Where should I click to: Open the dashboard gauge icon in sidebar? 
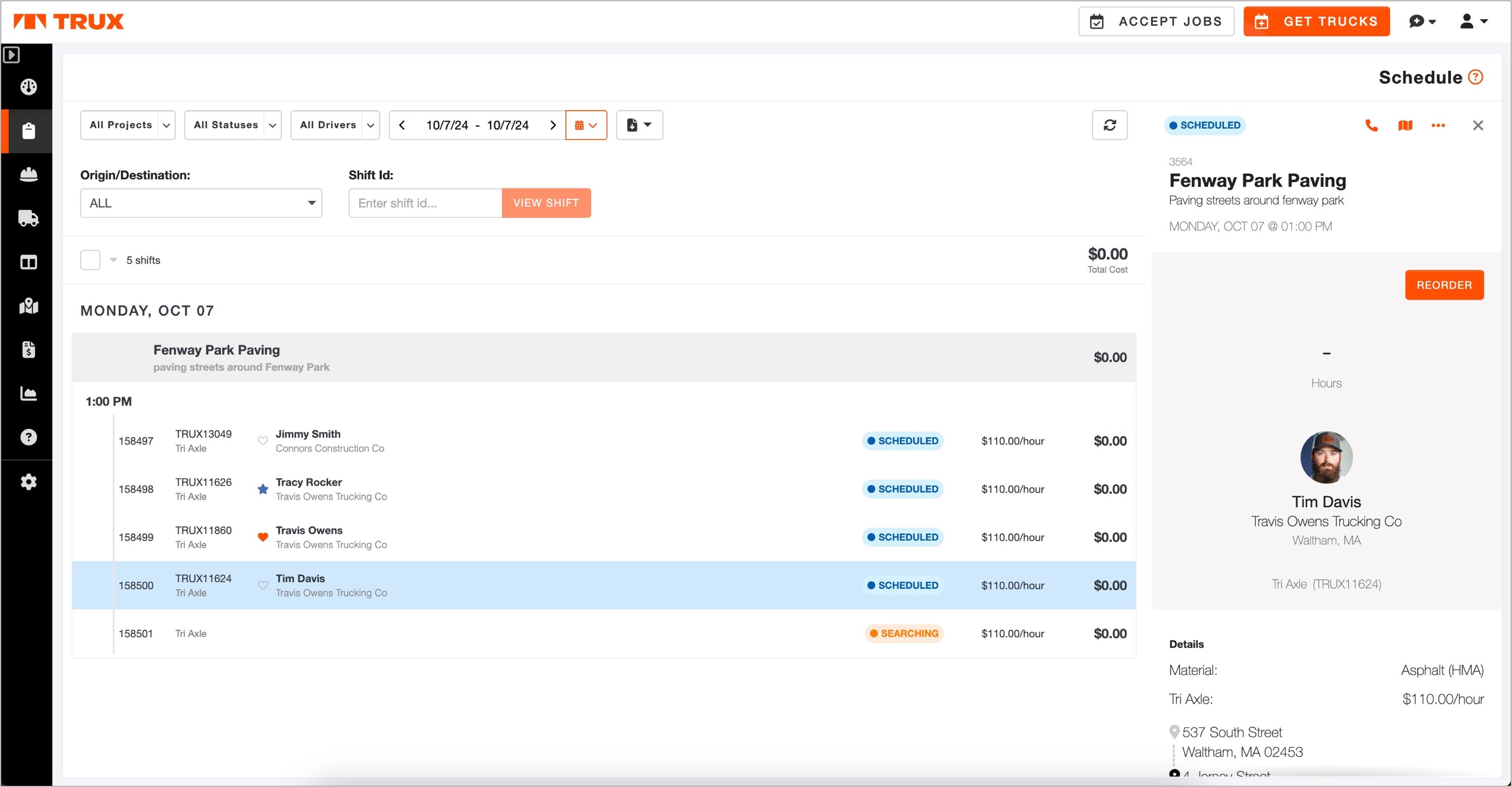(28, 87)
